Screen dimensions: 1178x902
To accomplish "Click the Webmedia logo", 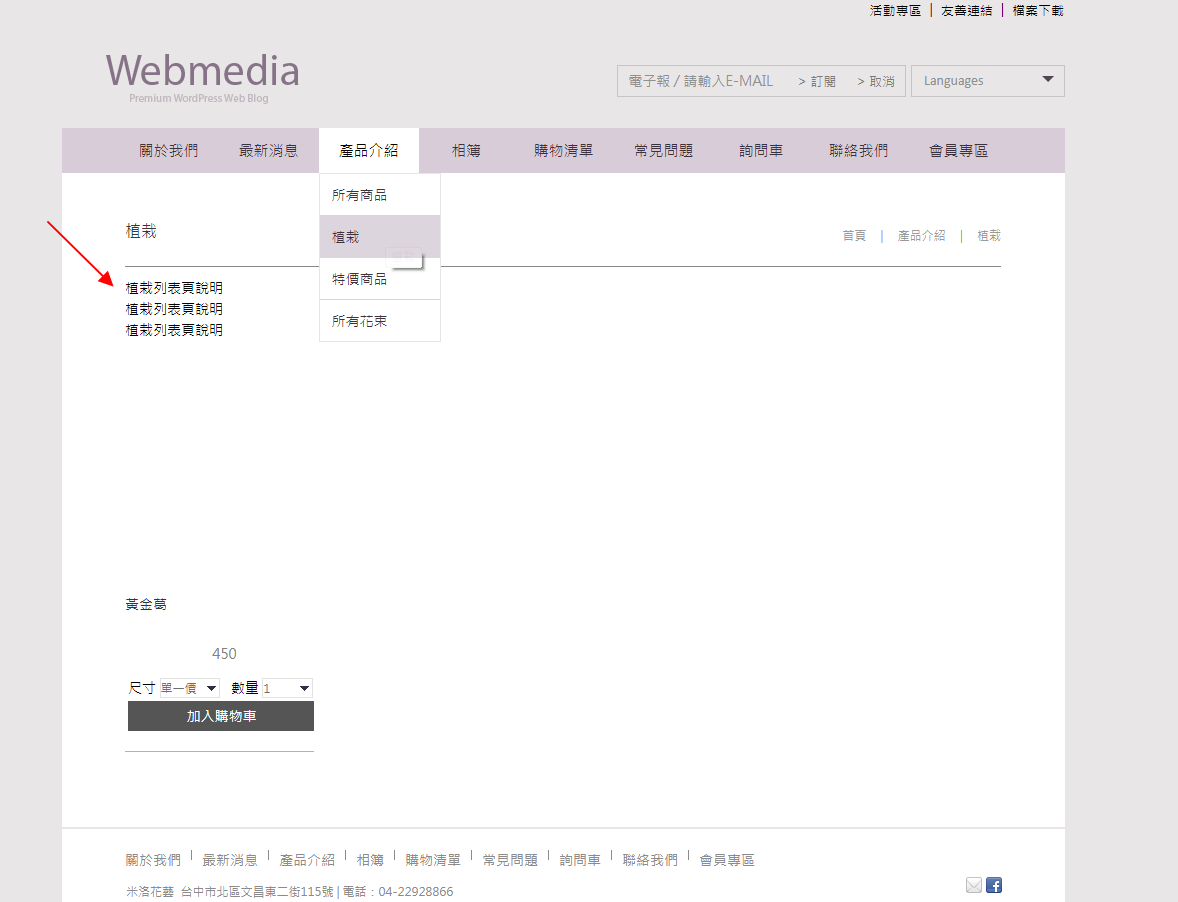I will (x=202, y=74).
